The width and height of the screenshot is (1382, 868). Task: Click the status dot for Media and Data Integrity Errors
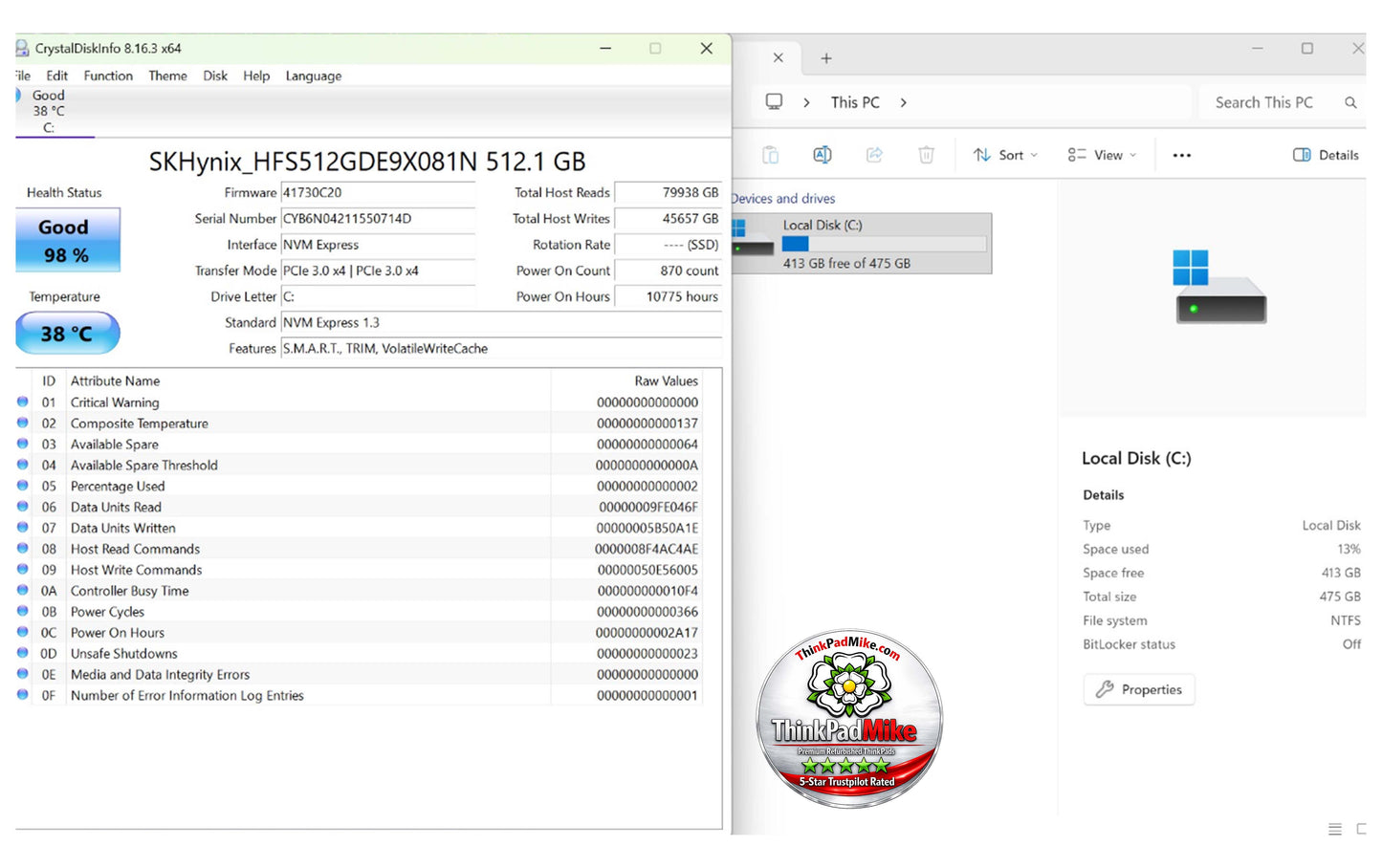click(x=23, y=674)
